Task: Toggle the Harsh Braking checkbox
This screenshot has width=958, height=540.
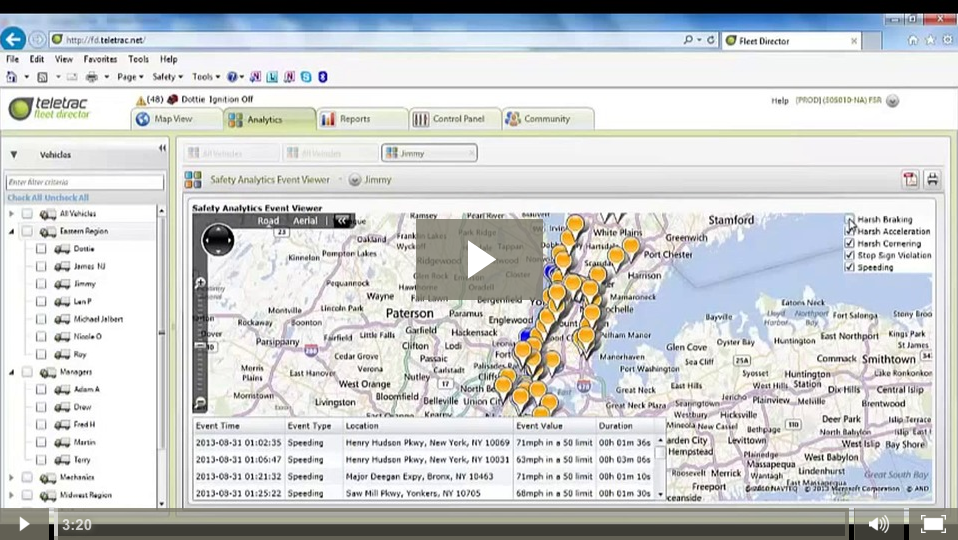Action: coord(849,219)
